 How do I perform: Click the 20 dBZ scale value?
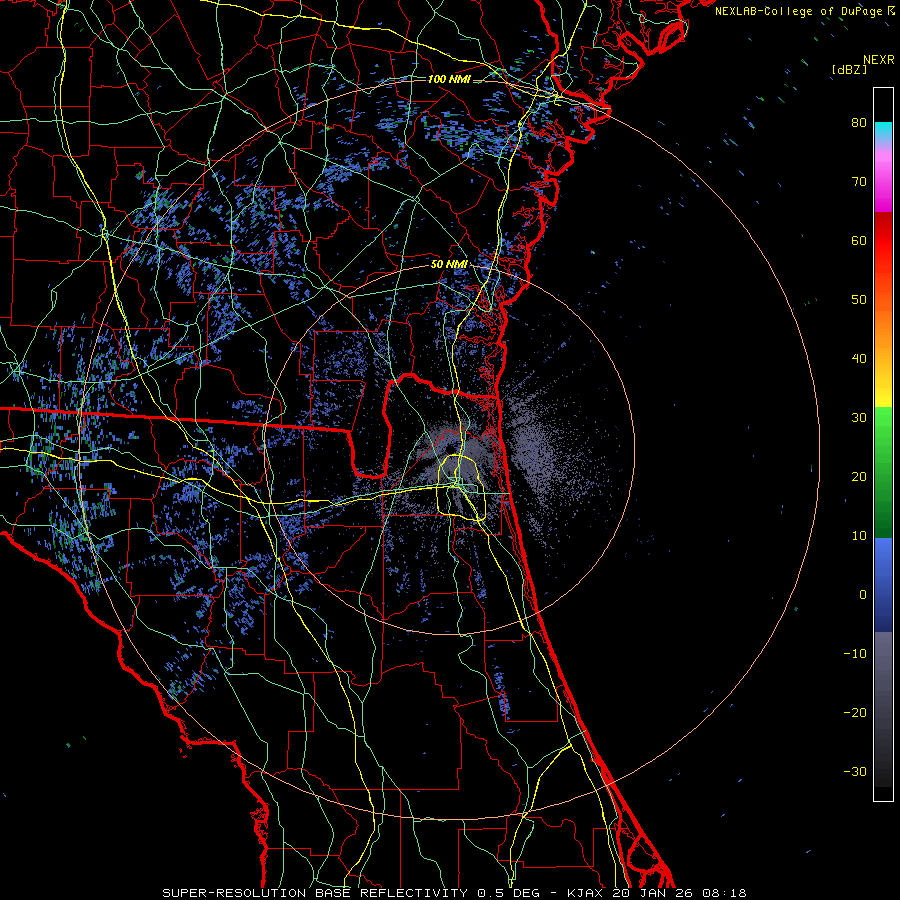click(859, 476)
